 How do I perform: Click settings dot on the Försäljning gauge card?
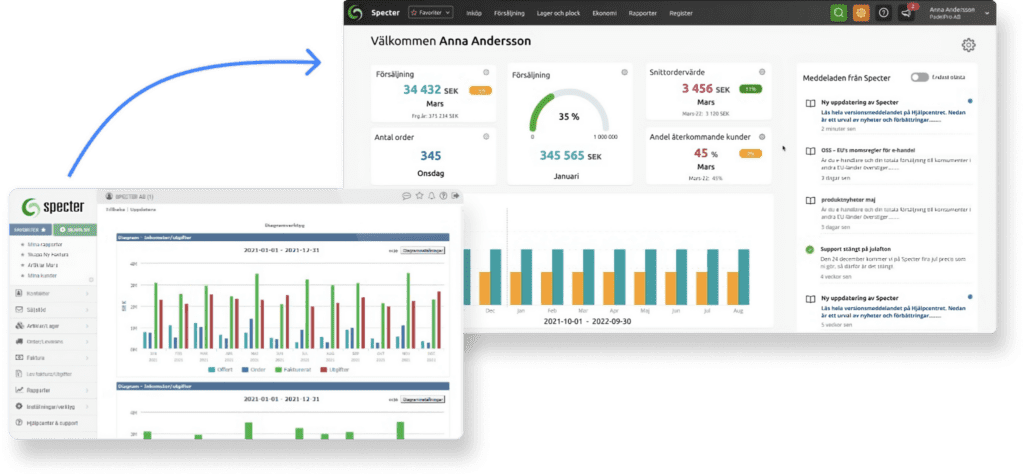tap(624, 72)
